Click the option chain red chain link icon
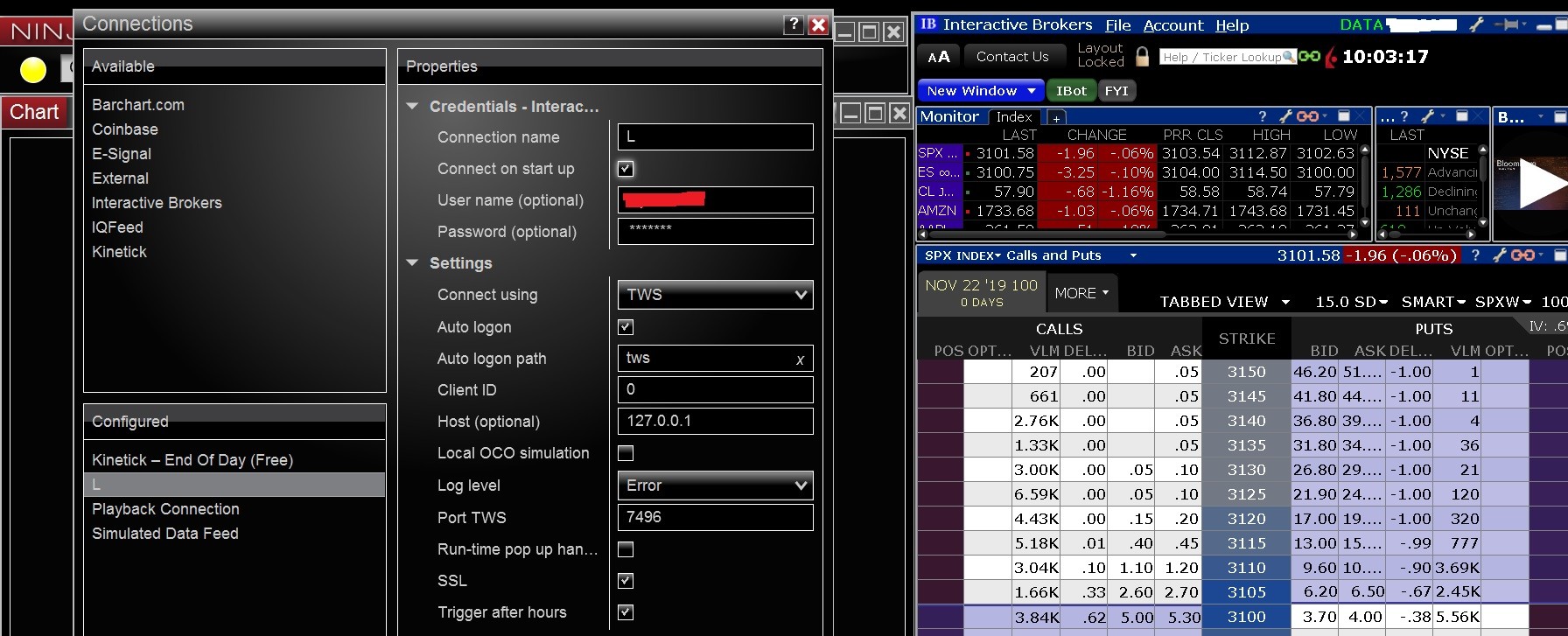This screenshot has height=636, width=1568. click(x=1522, y=255)
